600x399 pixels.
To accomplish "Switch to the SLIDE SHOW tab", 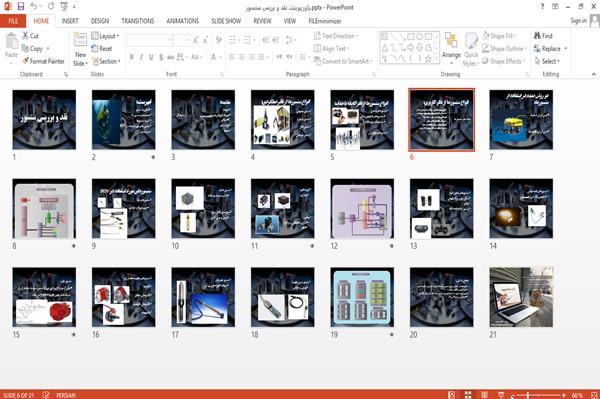I will 226,21.
